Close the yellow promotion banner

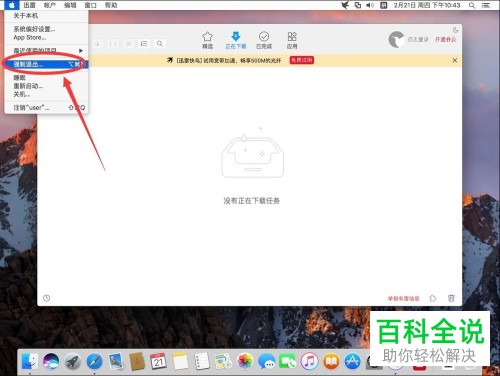(x=455, y=60)
